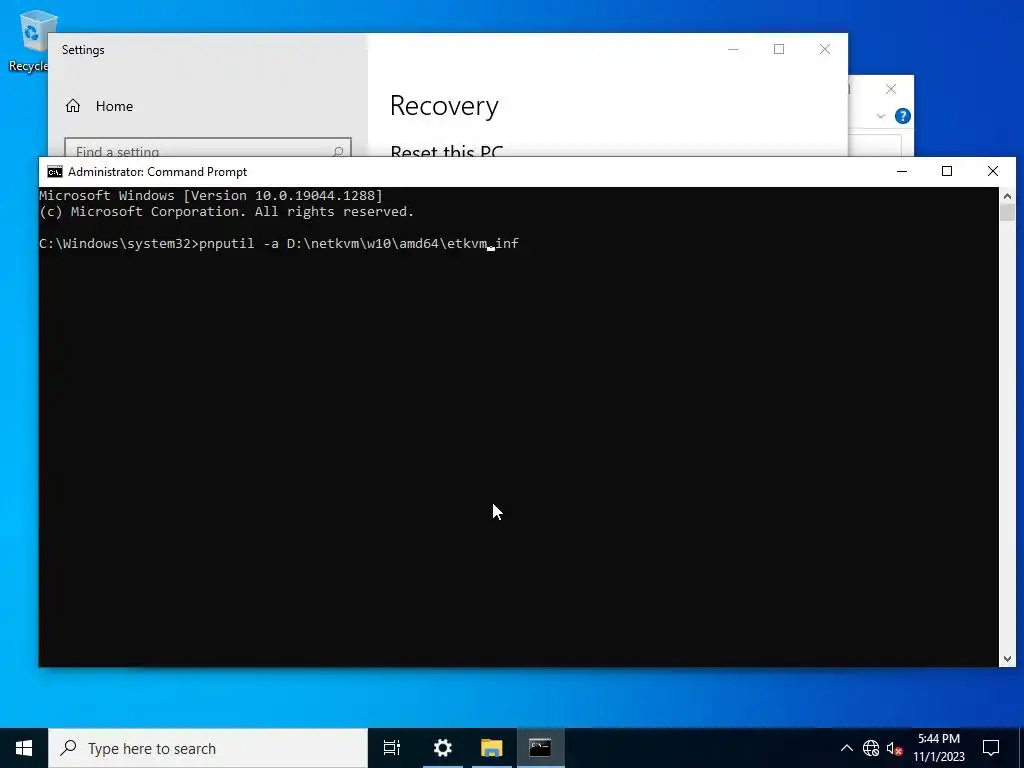Click the Recovery heading in Settings
This screenshot has height=768, width=1024.
pyautogui.click(x=444, y=106)
